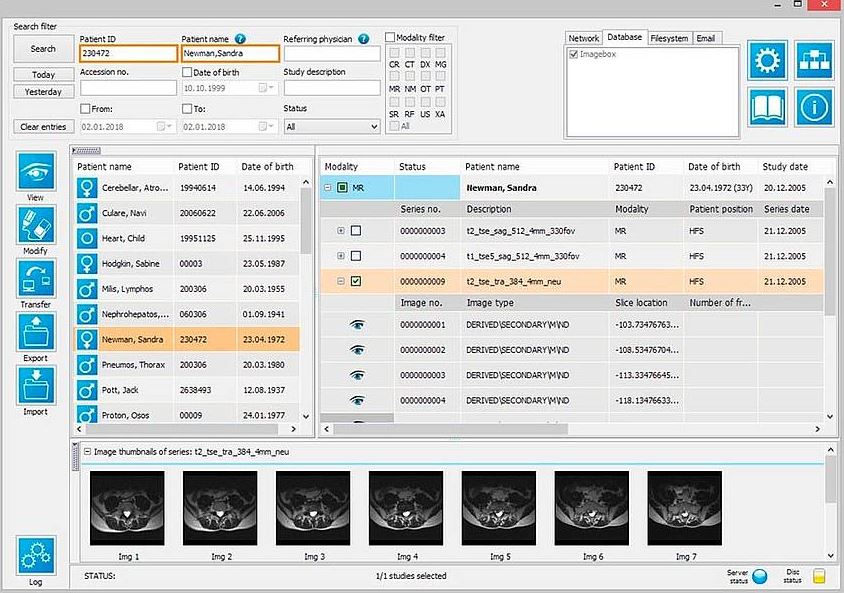Expand series 0000000003 row
This screenshot has height=593, width=844.
point(341,230)
